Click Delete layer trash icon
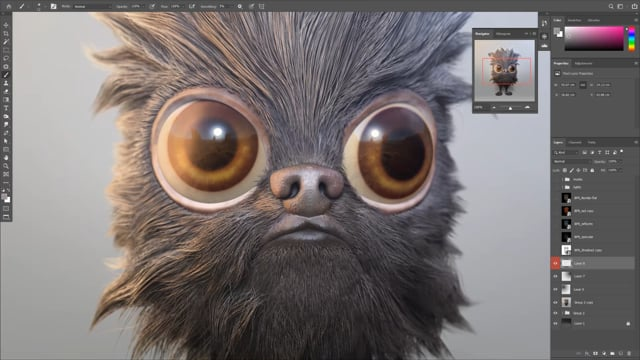Viewport: 640px width, 360px height. click(x=629, y=353)
